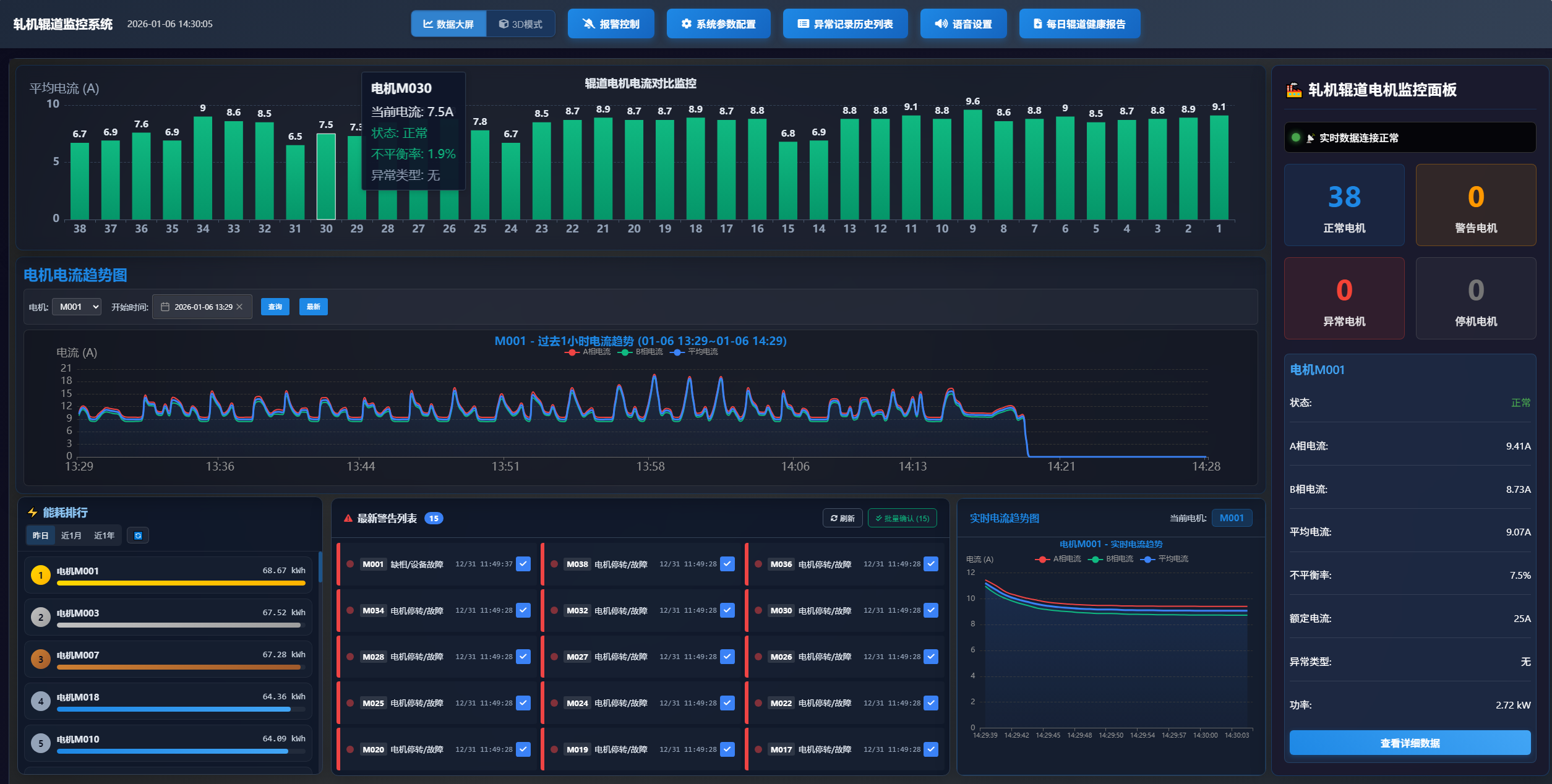Click the calendar icon in start time field
Viewport: 1552px width, 784px height.
pos(165,307)
